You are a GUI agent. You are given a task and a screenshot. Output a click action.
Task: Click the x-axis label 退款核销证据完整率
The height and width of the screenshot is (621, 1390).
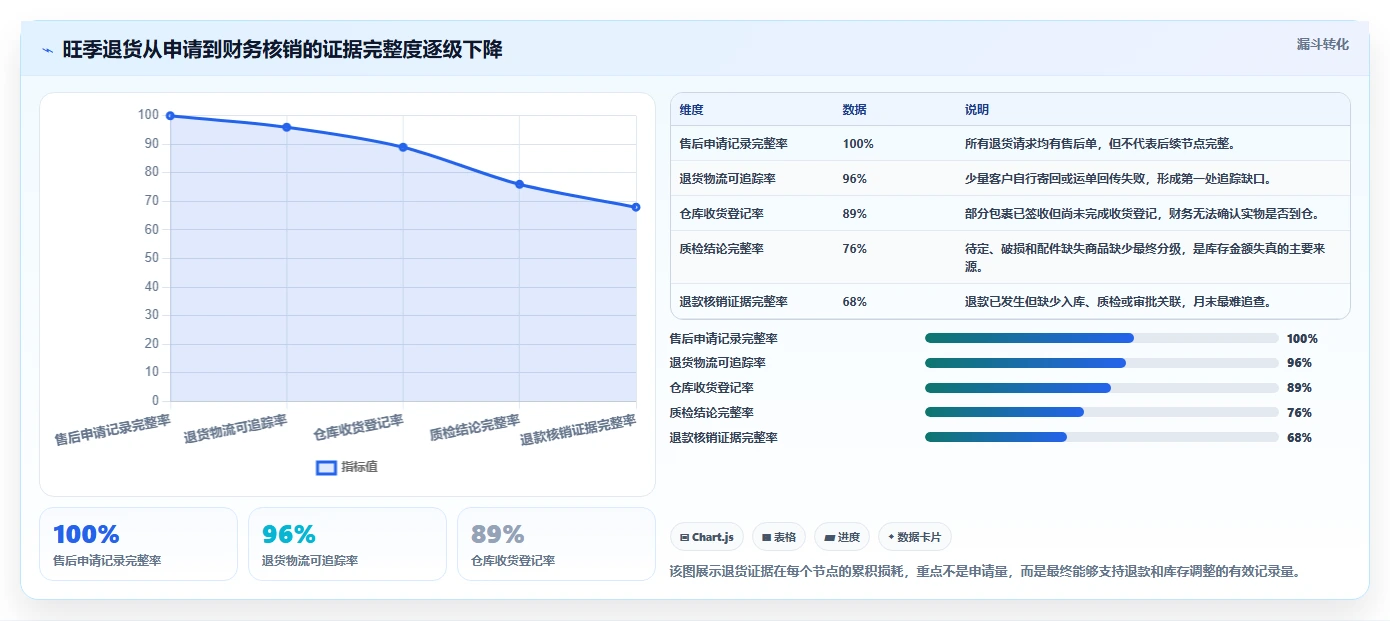coord(578,430)
